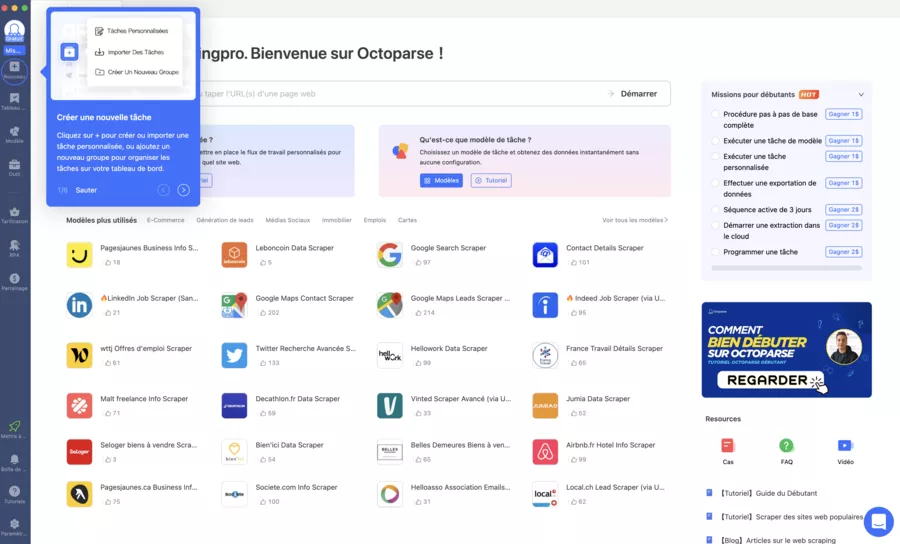Click the Google Search Scraper logo
The height and width of the screenshot is (544, 900).
click(390, 255)
